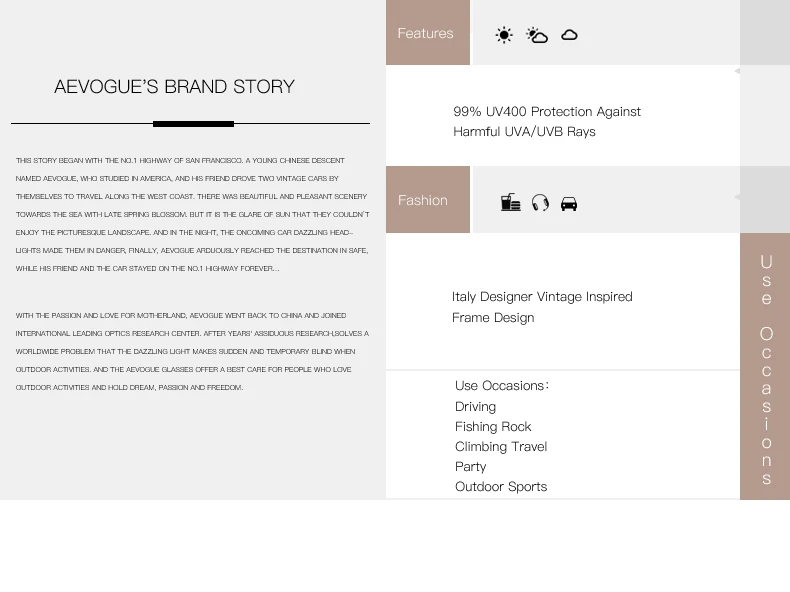The height and width of the screenshot is (592, 790).
Task: Click the 'Party' list entry
Action: [x=470, y=467]
